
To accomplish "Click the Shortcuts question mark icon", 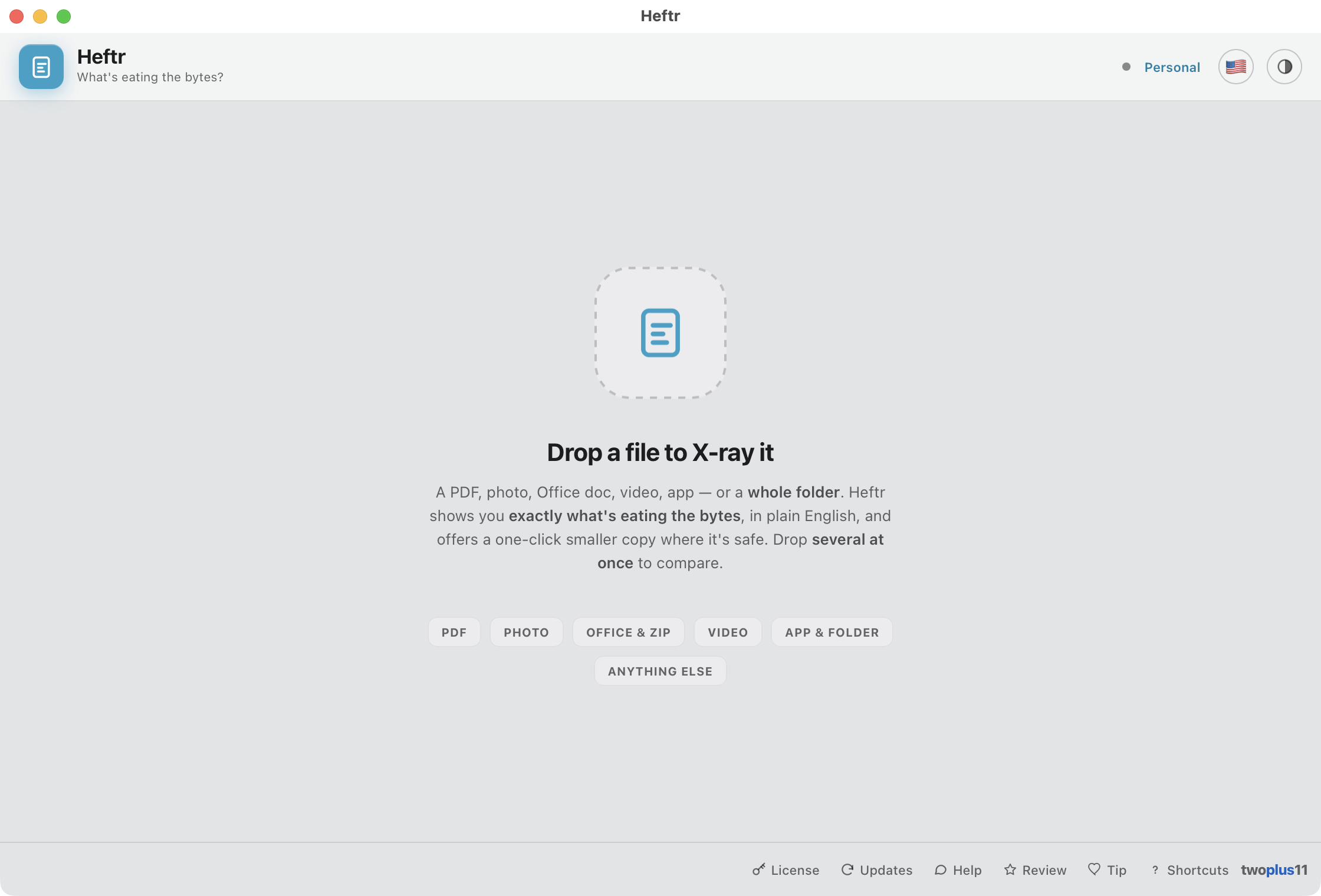I will click(1155, 870).
